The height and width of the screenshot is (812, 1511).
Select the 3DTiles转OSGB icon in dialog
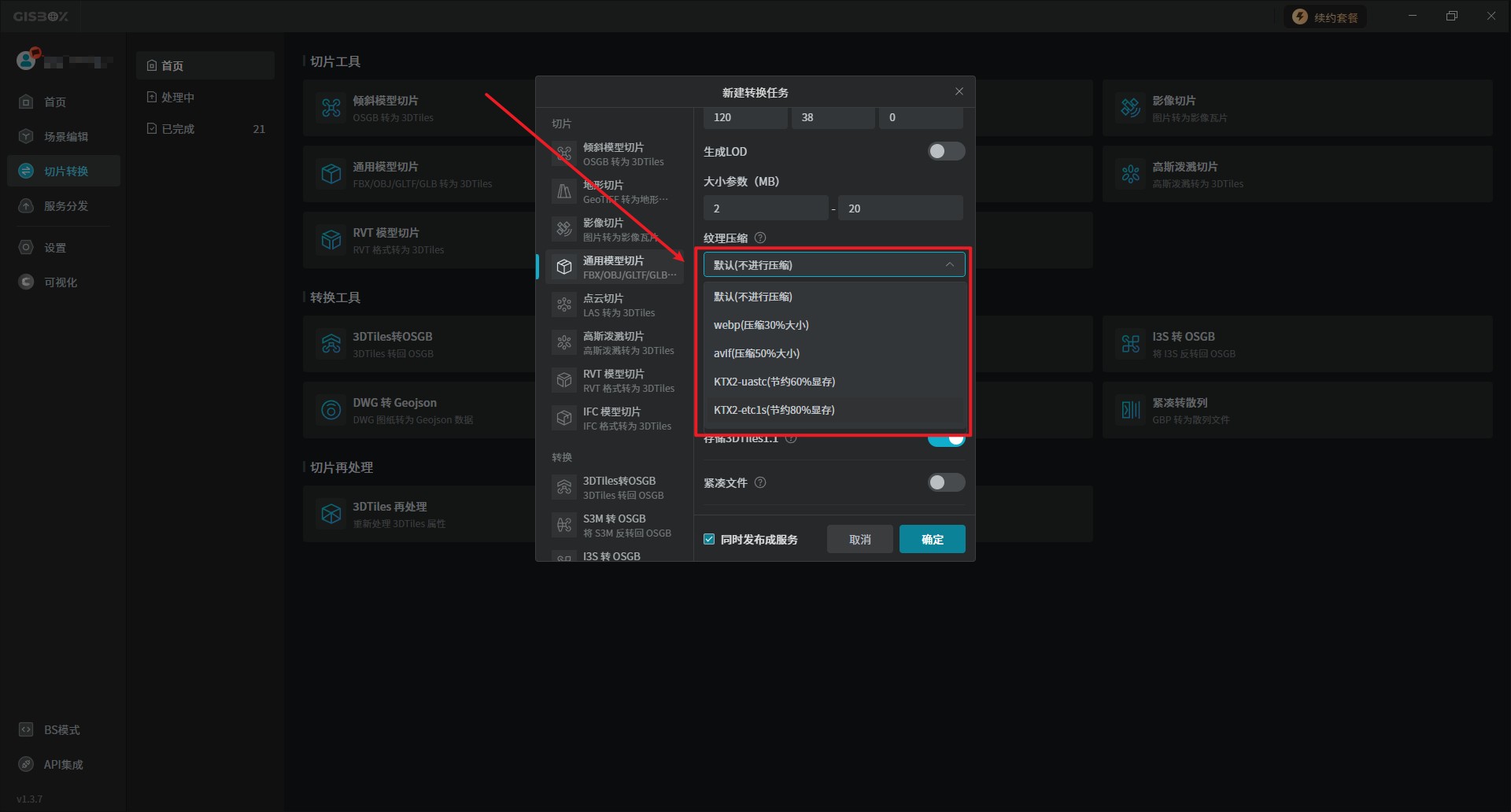tap(564, 488)
